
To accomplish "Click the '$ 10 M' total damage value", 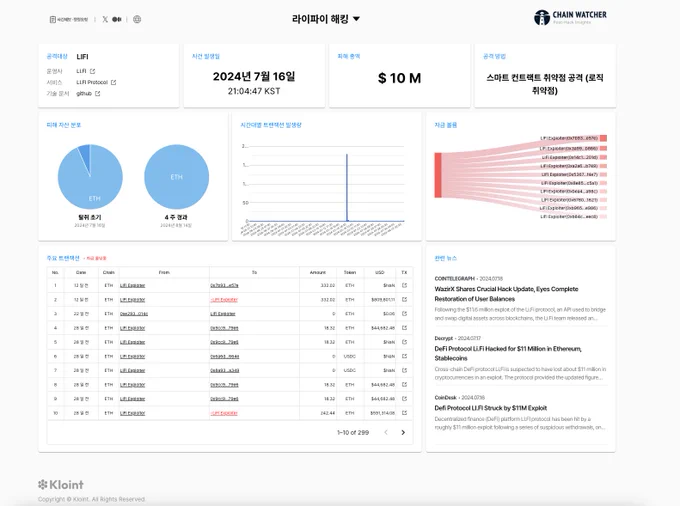I will tap(399, 78).
